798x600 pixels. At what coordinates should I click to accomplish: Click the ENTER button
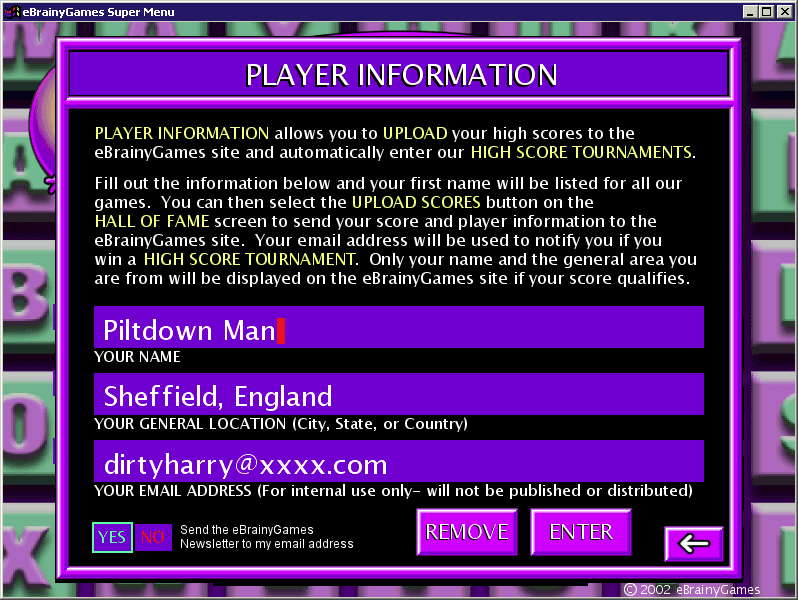pyautogui.click(x=581, y=532)
